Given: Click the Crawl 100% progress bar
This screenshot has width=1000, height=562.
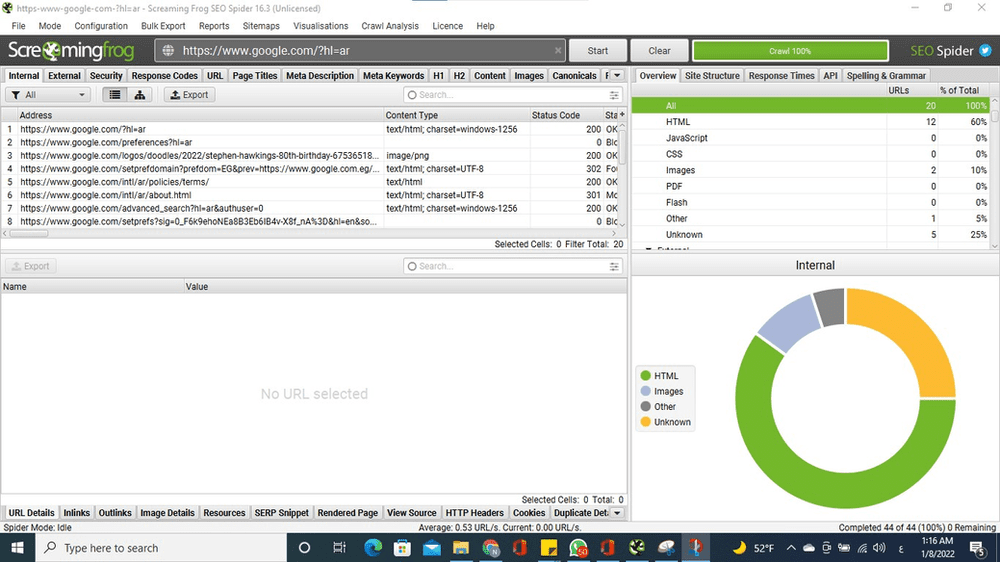Looking at the screenshot, I should click(x=790, y=50).
